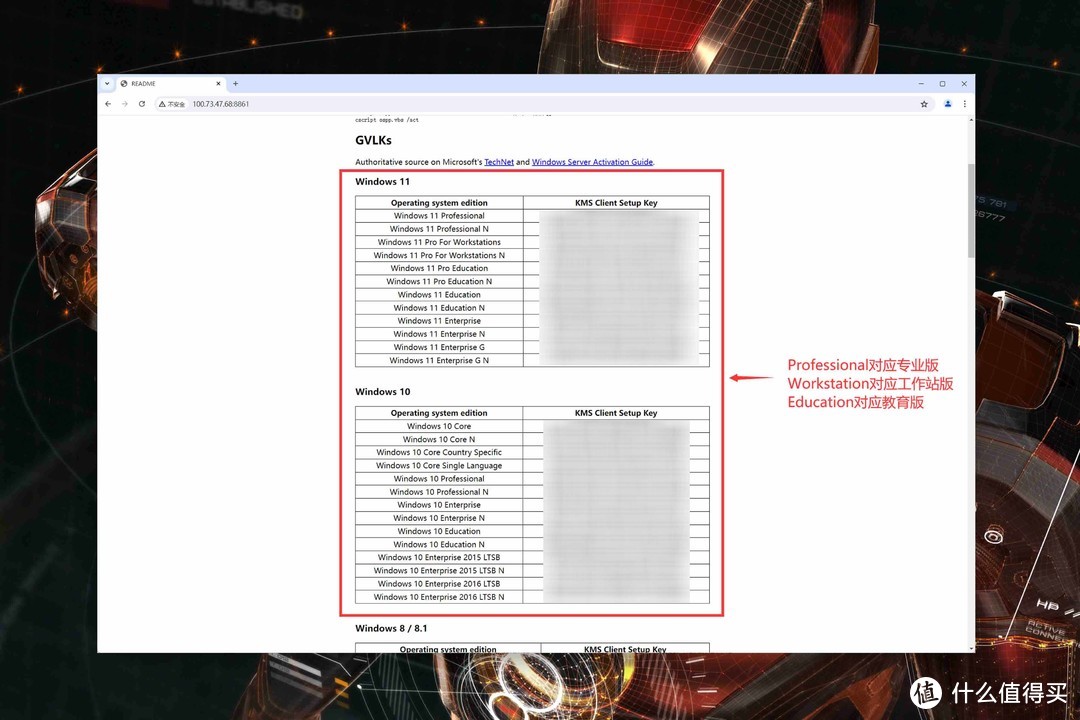Reload the page with the refresh icon
The image size is (1080, 720).
click(142, 104)
